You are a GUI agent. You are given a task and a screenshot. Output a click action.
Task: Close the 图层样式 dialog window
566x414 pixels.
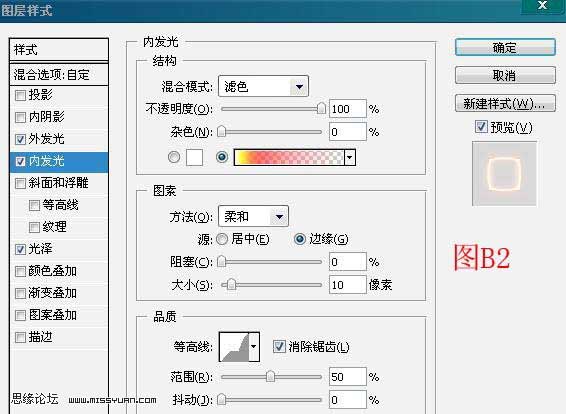(x=543, y=6)
